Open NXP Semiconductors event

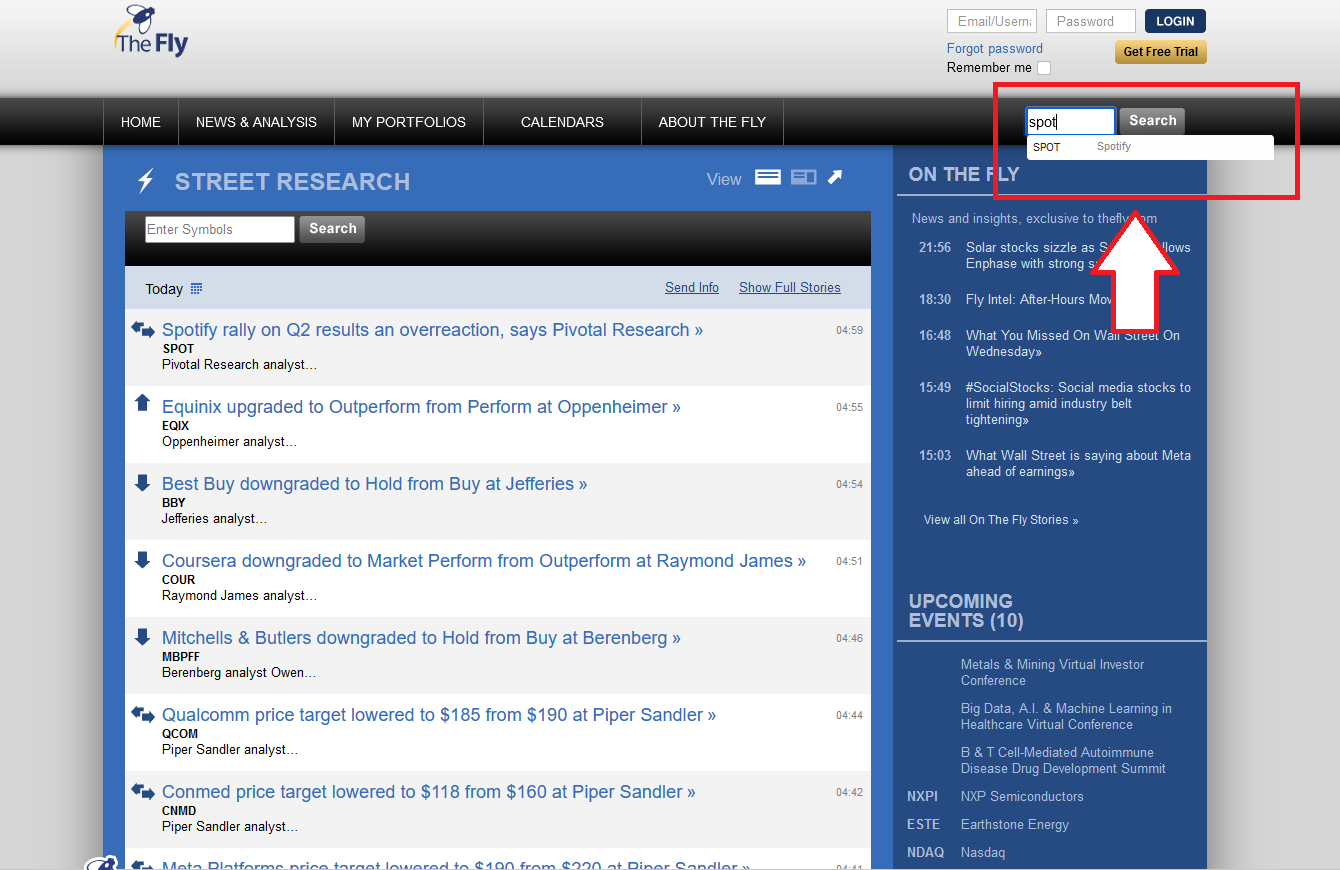coord(1022,797)
